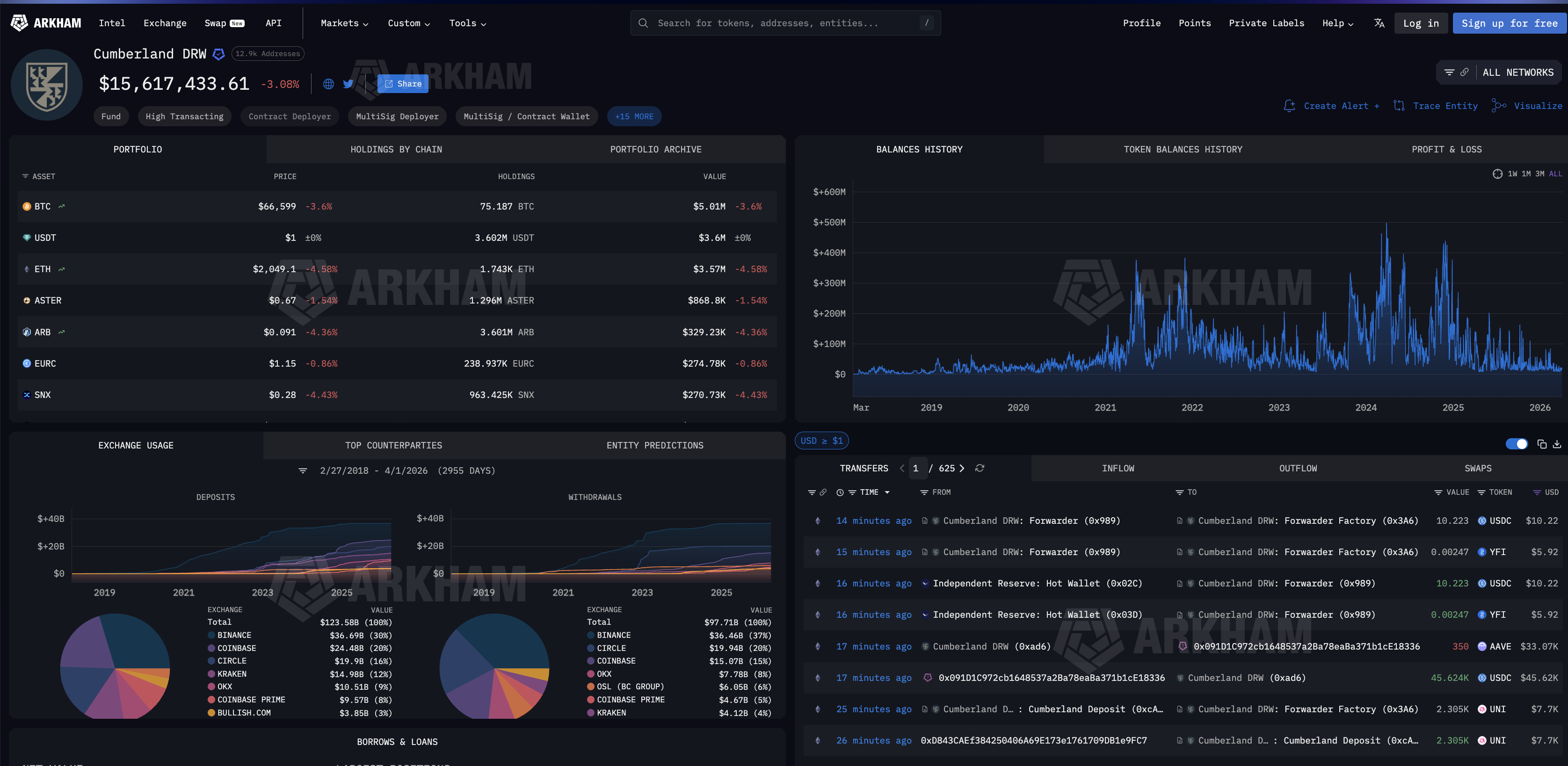The image size is (1568, 766).
Task: Click the Binance swatch in deposits legend
Action: click(x=211, y=635)
